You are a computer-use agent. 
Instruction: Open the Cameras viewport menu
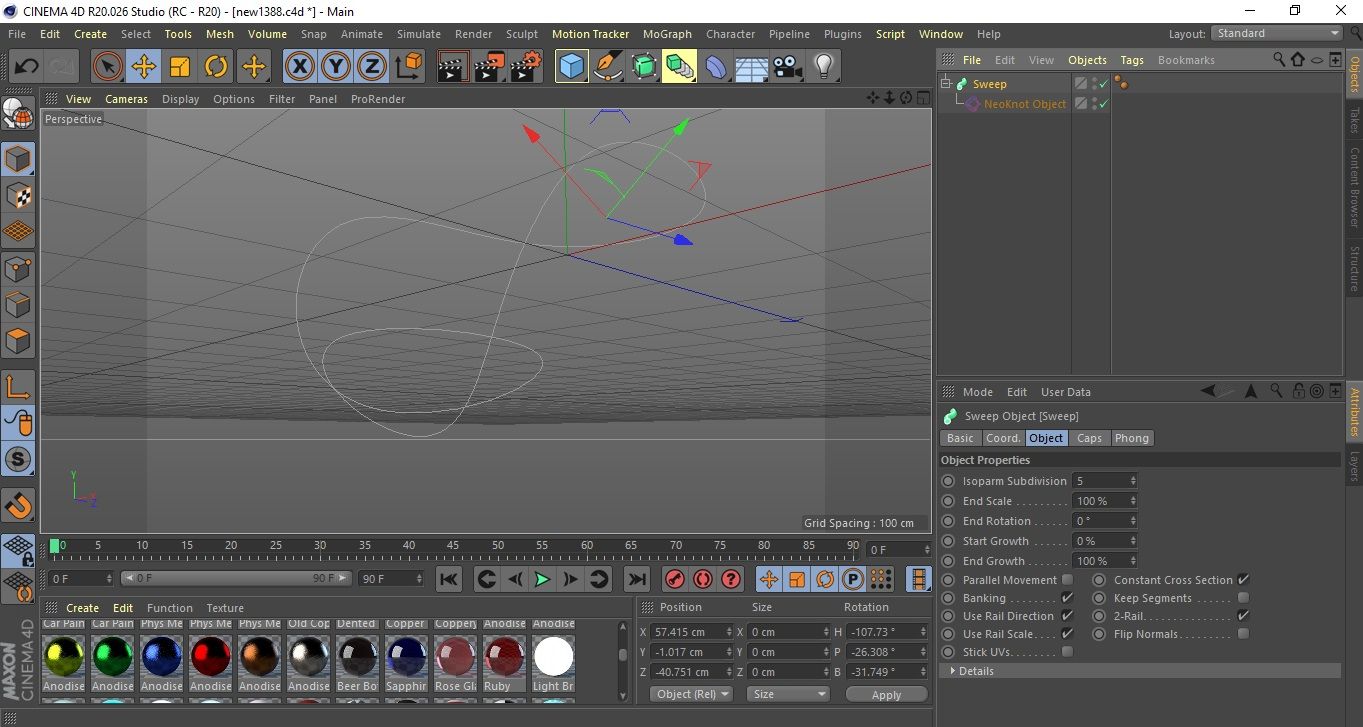tap(126, 99)
